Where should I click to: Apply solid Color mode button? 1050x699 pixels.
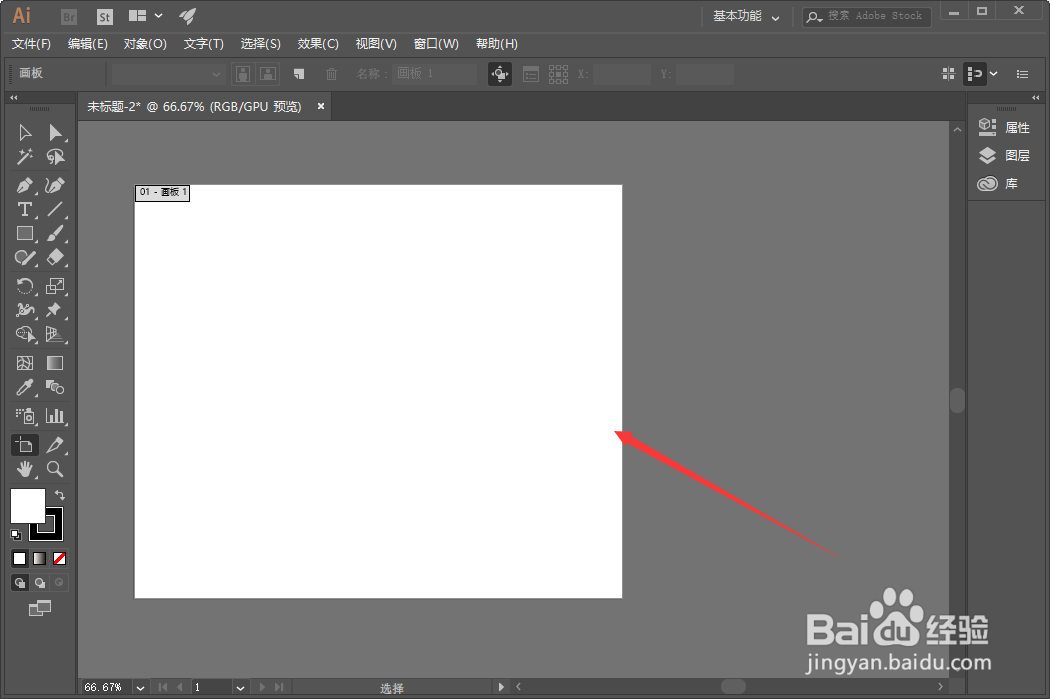(x=19, y=558)
